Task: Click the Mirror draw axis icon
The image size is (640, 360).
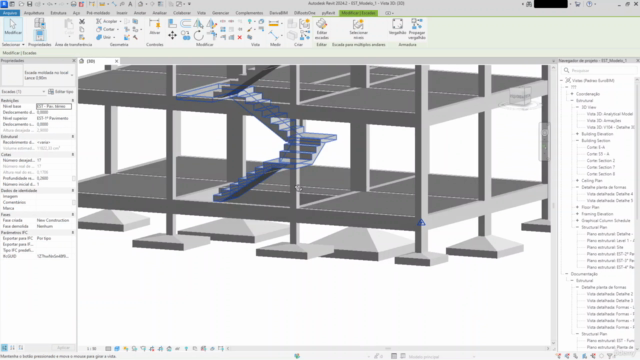Action: [x=211, y=23]
